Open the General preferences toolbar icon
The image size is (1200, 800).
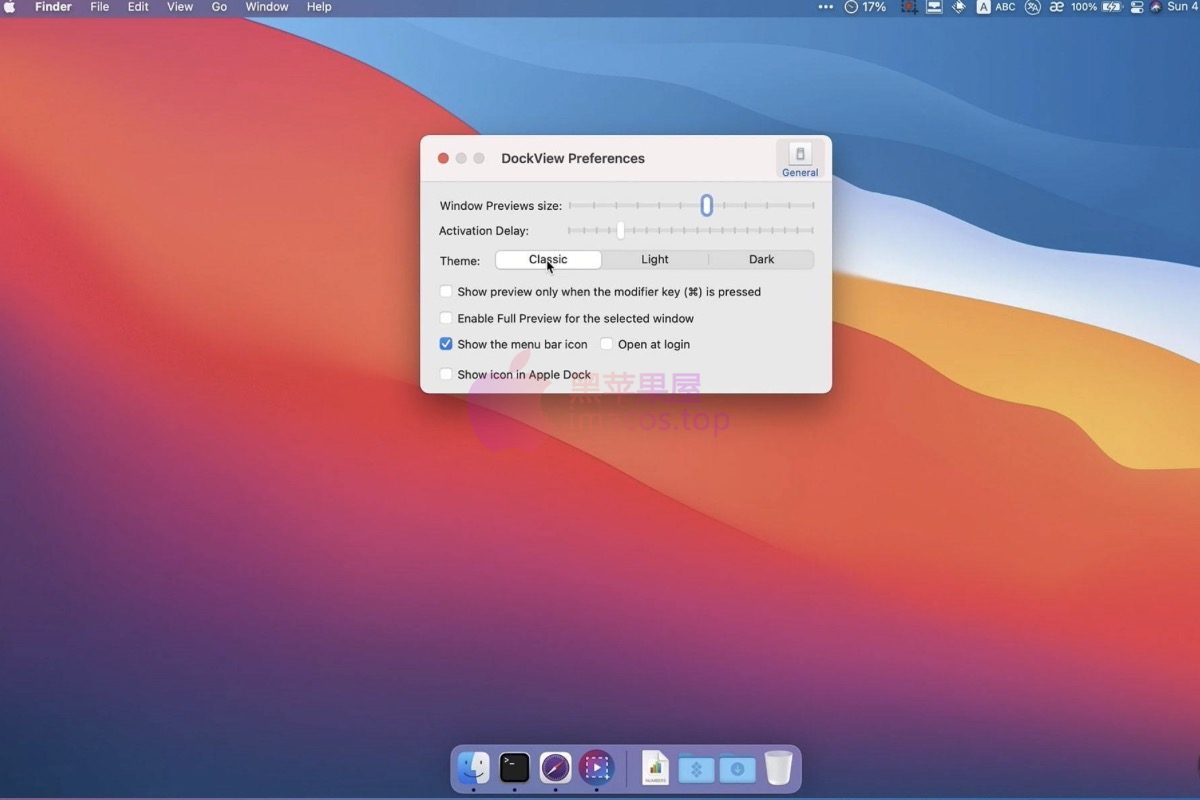tap(800, 159)
